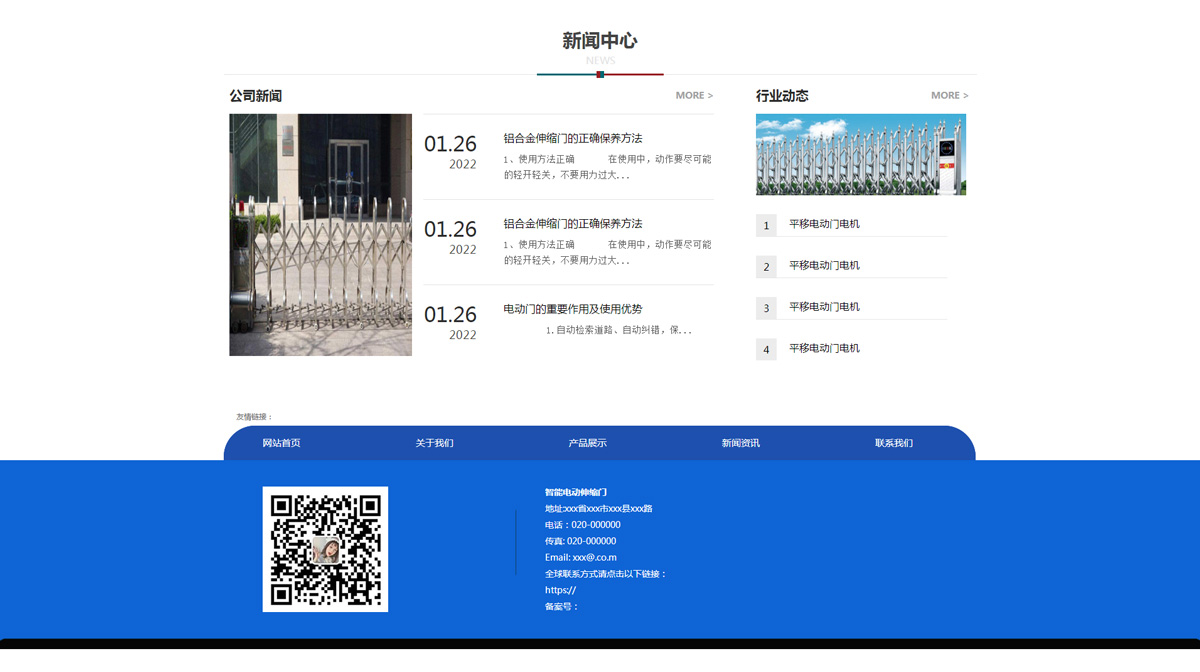
Task: Click the center marker under 新闻中心 heading
Action: 600,74
